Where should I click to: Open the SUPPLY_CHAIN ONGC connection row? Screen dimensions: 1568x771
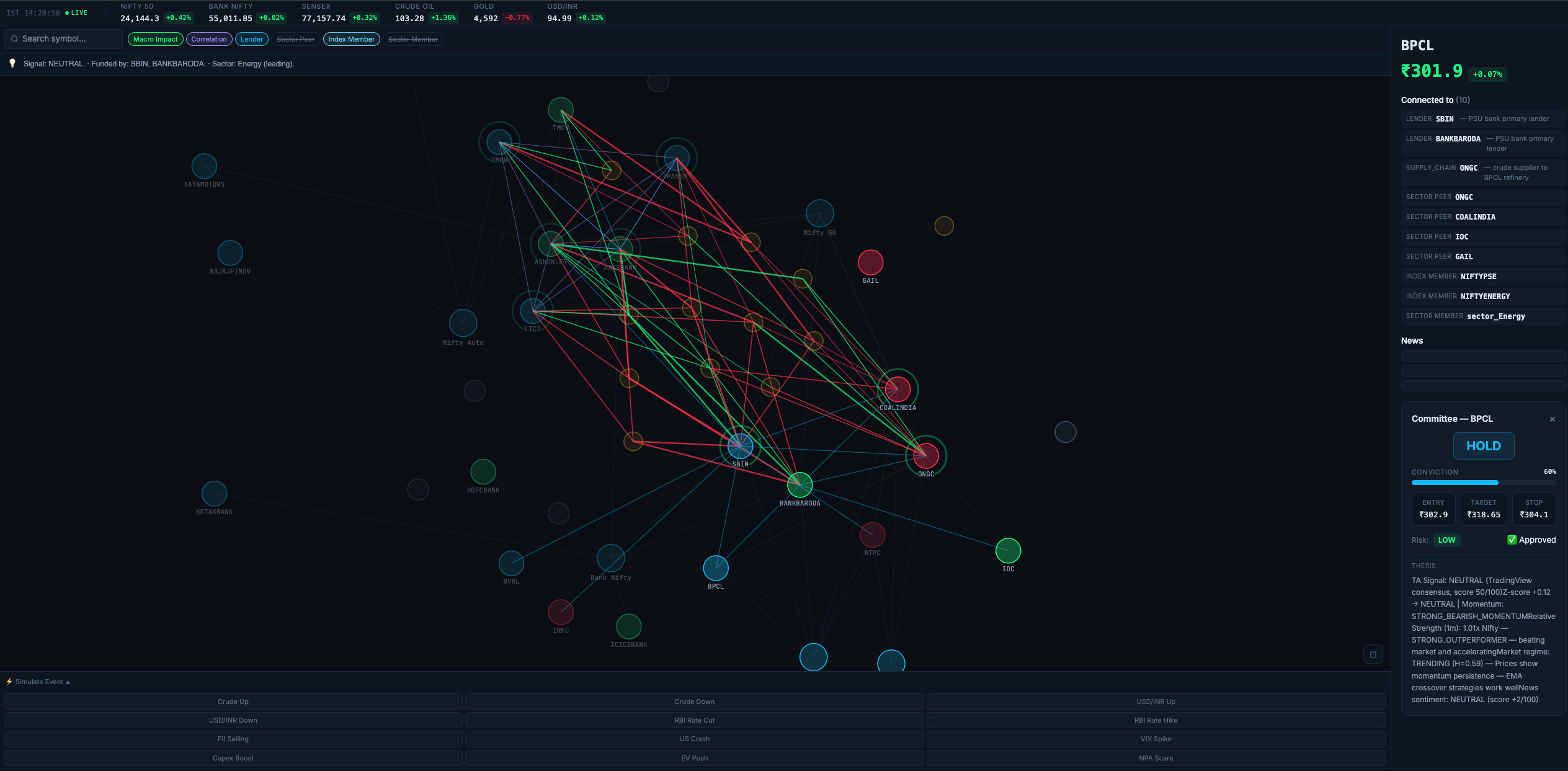click(x=1483, y=172)
